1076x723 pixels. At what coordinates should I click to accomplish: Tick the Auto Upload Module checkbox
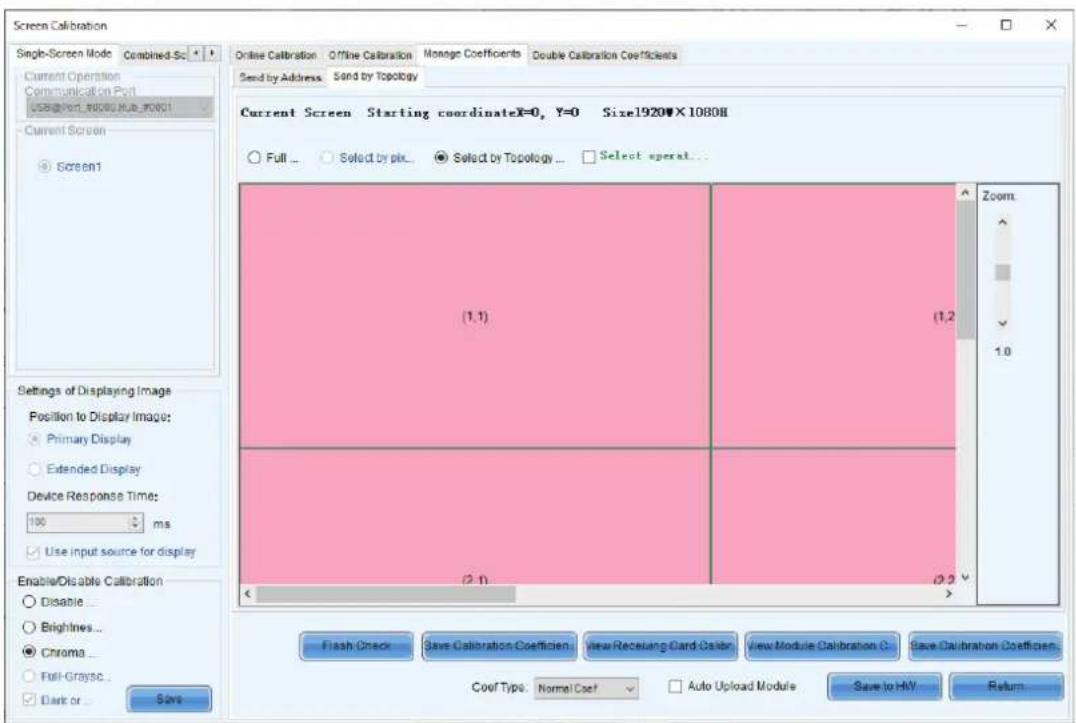tap(675, 686)
